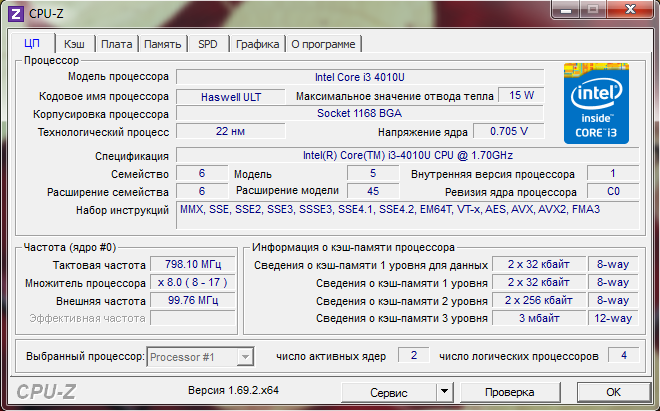
Task: Minimize the CPU-Z window
Action: click(566, 9)
